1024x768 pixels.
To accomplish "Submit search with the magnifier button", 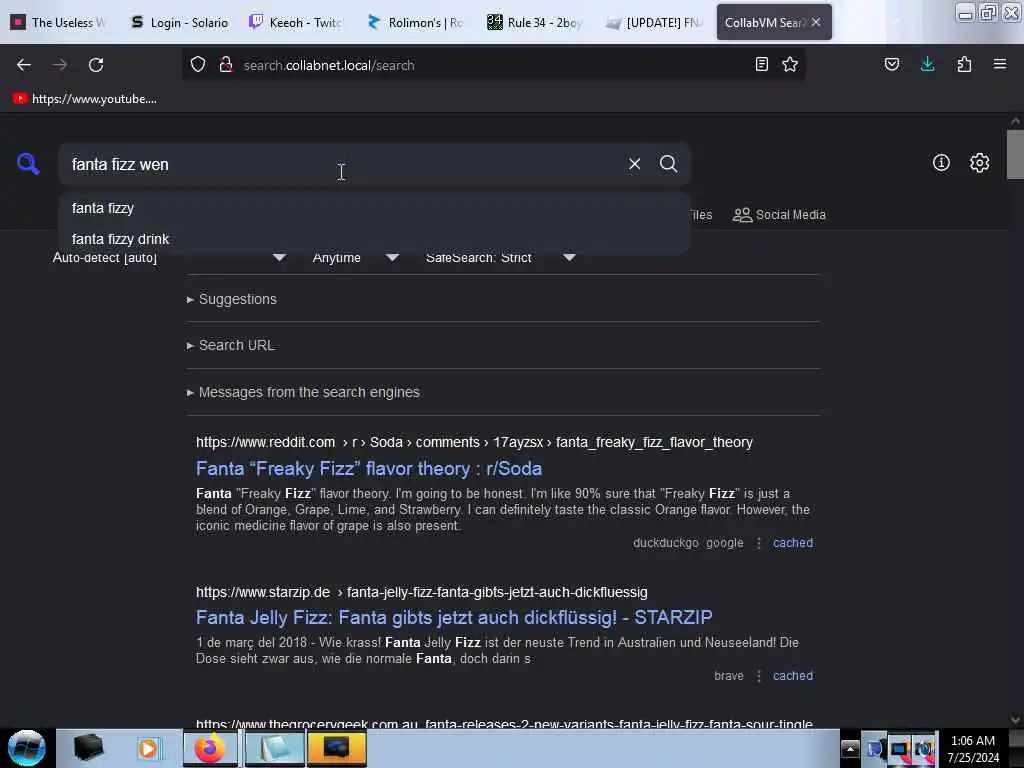I will [x=668, y=164].
